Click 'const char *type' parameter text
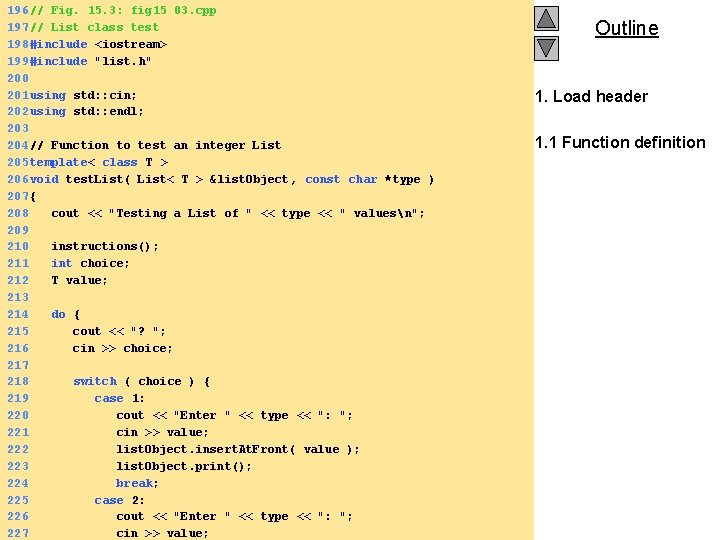The height and width of the screenshot is (540, 720). (x=363, y=179)
